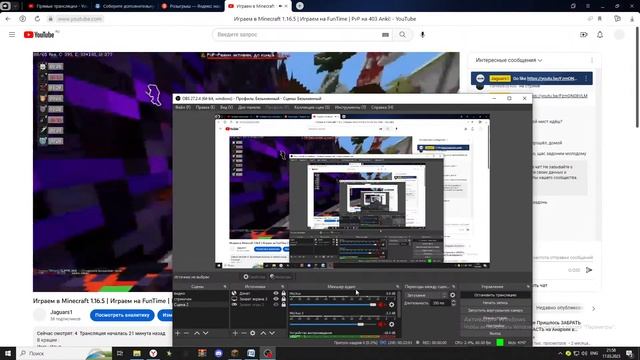This screenshot has width=640, height=360.
Task: Toggle visibility of the Донат source
Action: click(x=276, y=293)
